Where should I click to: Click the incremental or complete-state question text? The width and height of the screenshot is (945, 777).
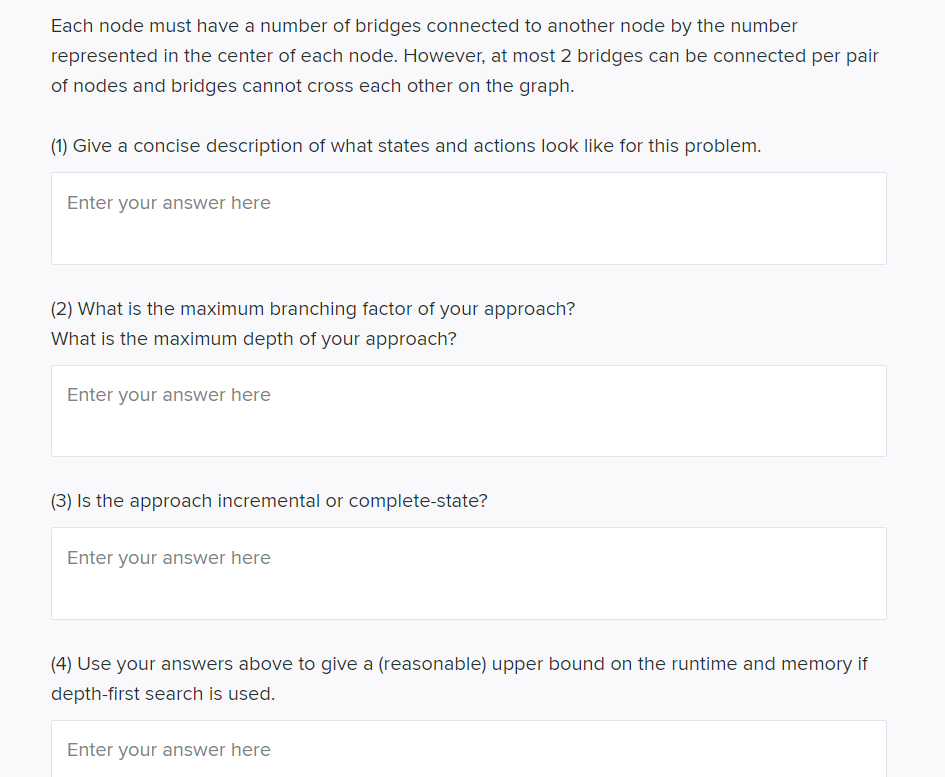tap(269, 501)
